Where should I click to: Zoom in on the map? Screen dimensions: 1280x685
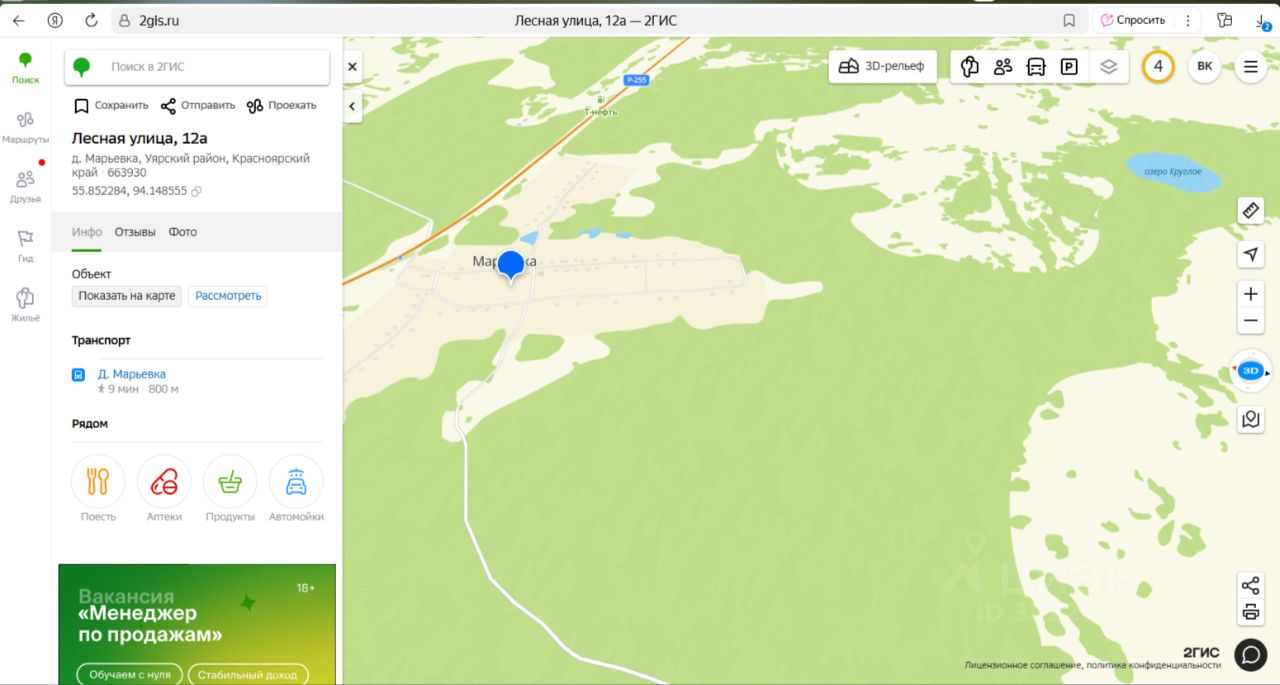[x=1250, y=294]
